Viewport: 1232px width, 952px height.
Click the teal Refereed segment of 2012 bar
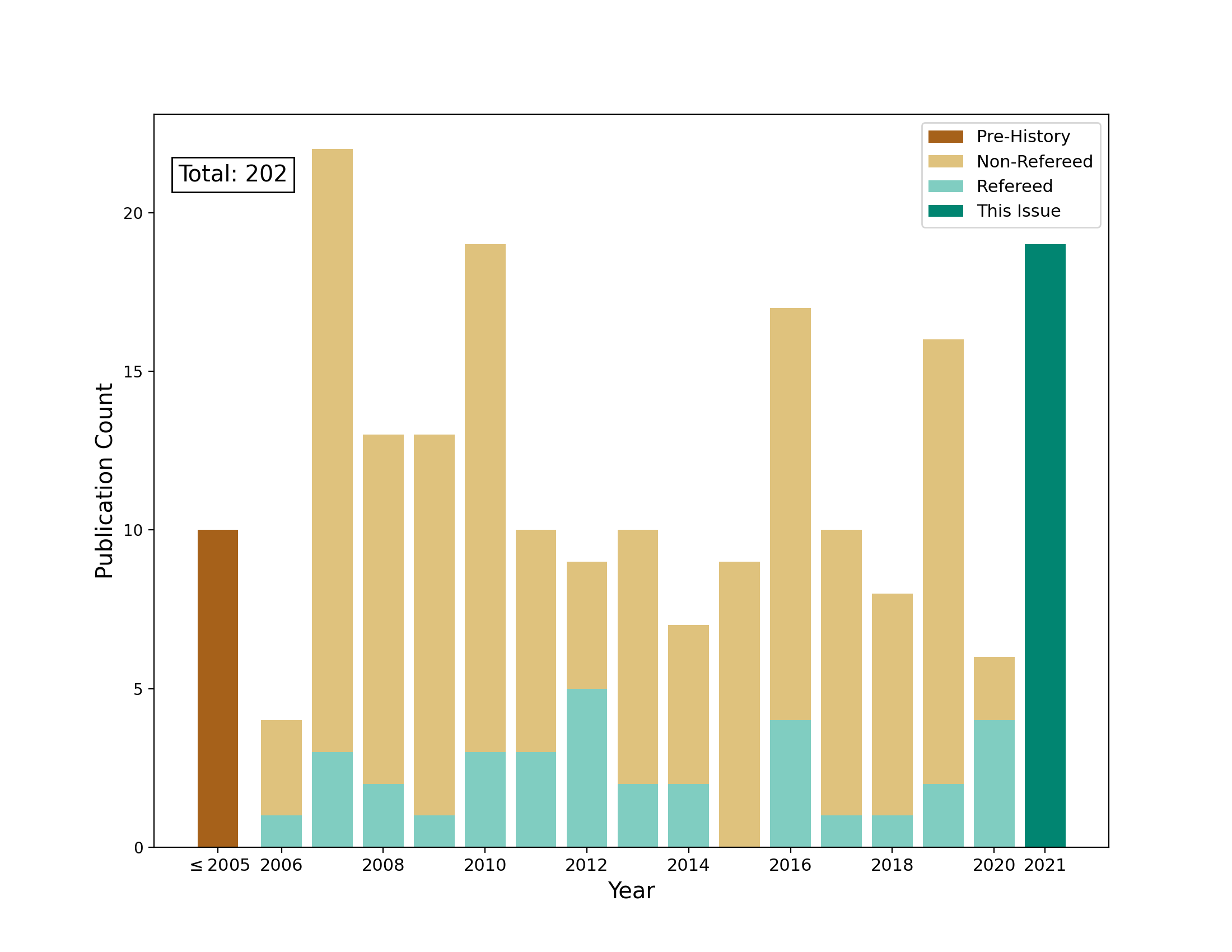(587, 768)
